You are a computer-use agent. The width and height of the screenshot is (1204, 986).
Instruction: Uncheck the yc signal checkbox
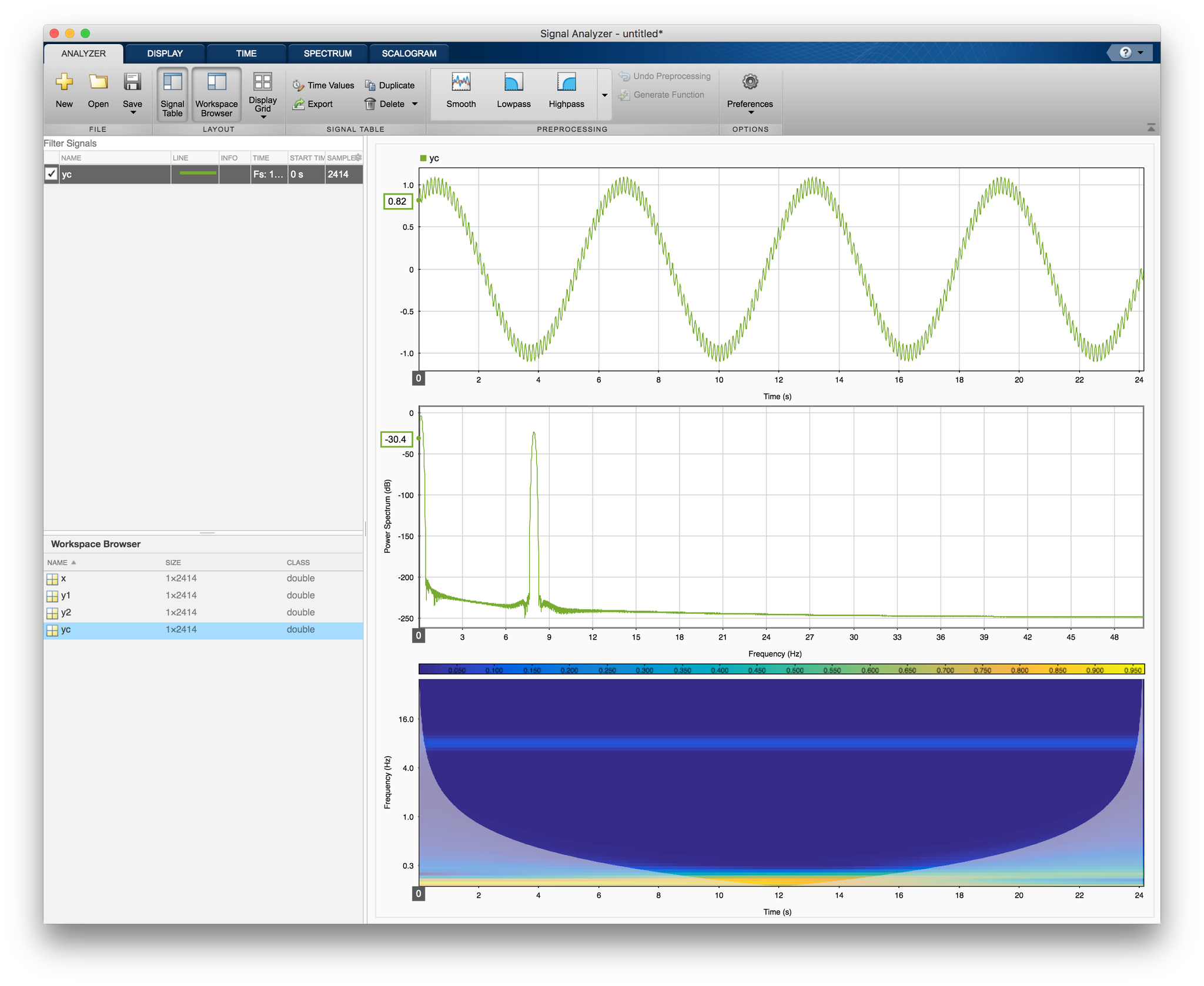click(52, 174)
